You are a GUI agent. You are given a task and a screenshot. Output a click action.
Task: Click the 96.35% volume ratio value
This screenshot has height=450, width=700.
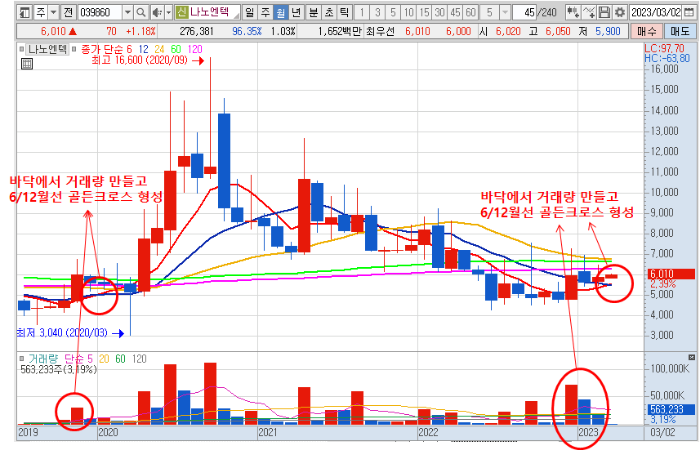pyautogui.click(x=246, y=32)
